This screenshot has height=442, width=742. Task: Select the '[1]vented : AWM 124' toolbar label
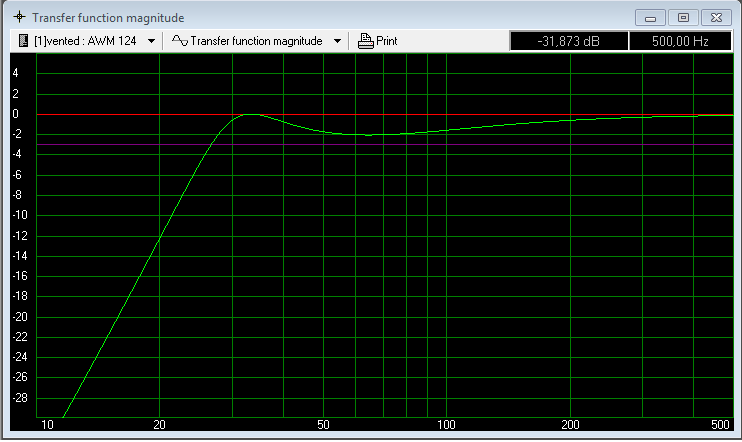85,41
